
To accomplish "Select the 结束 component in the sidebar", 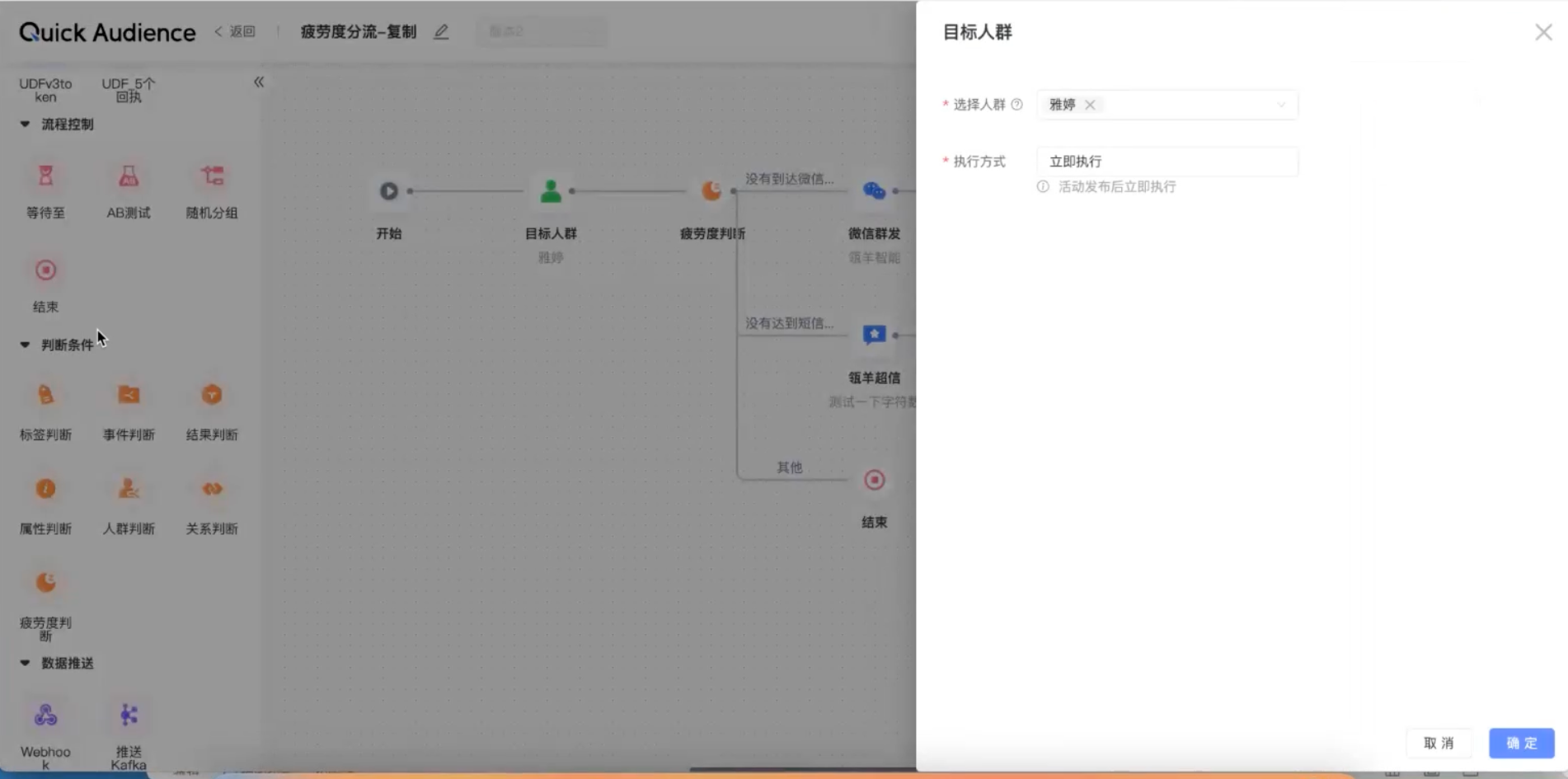I will (45, 270).
